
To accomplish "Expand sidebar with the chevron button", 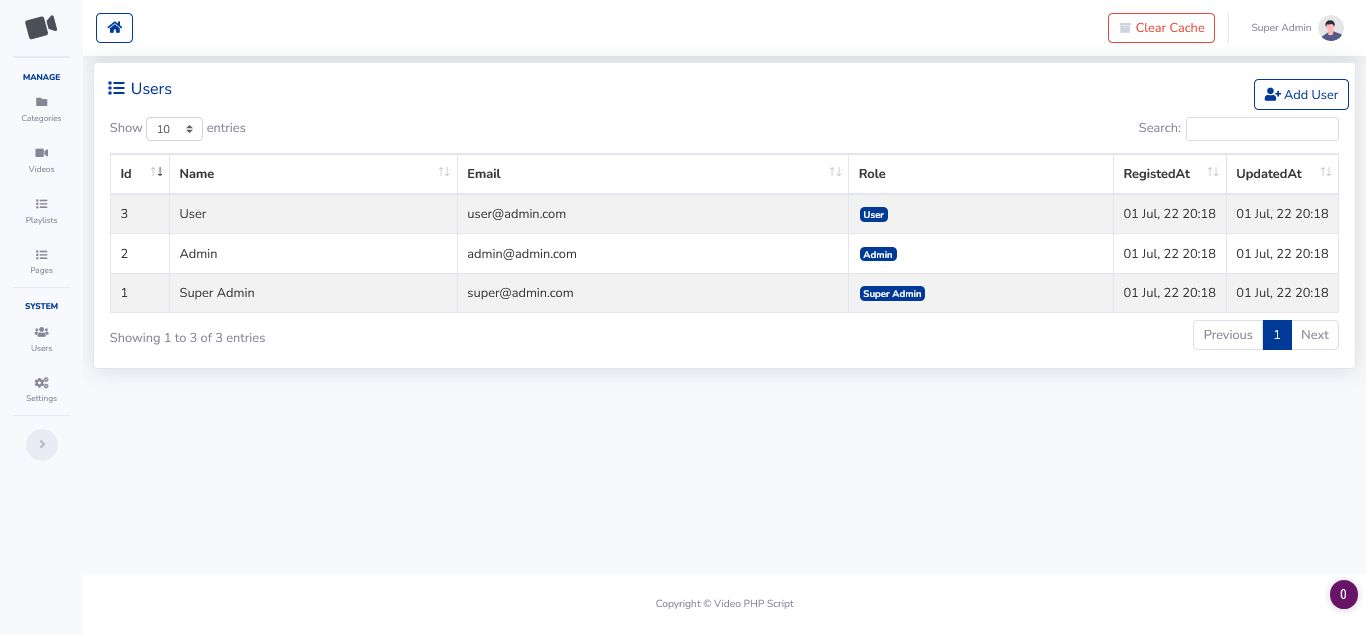I will 42,445.
